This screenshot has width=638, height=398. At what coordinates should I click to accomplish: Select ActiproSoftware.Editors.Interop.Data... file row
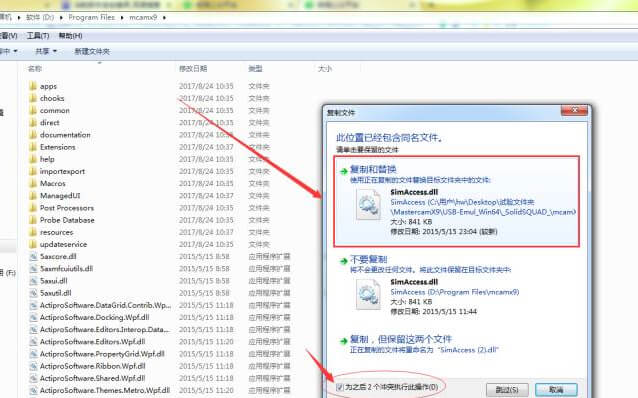coord(161,330)
